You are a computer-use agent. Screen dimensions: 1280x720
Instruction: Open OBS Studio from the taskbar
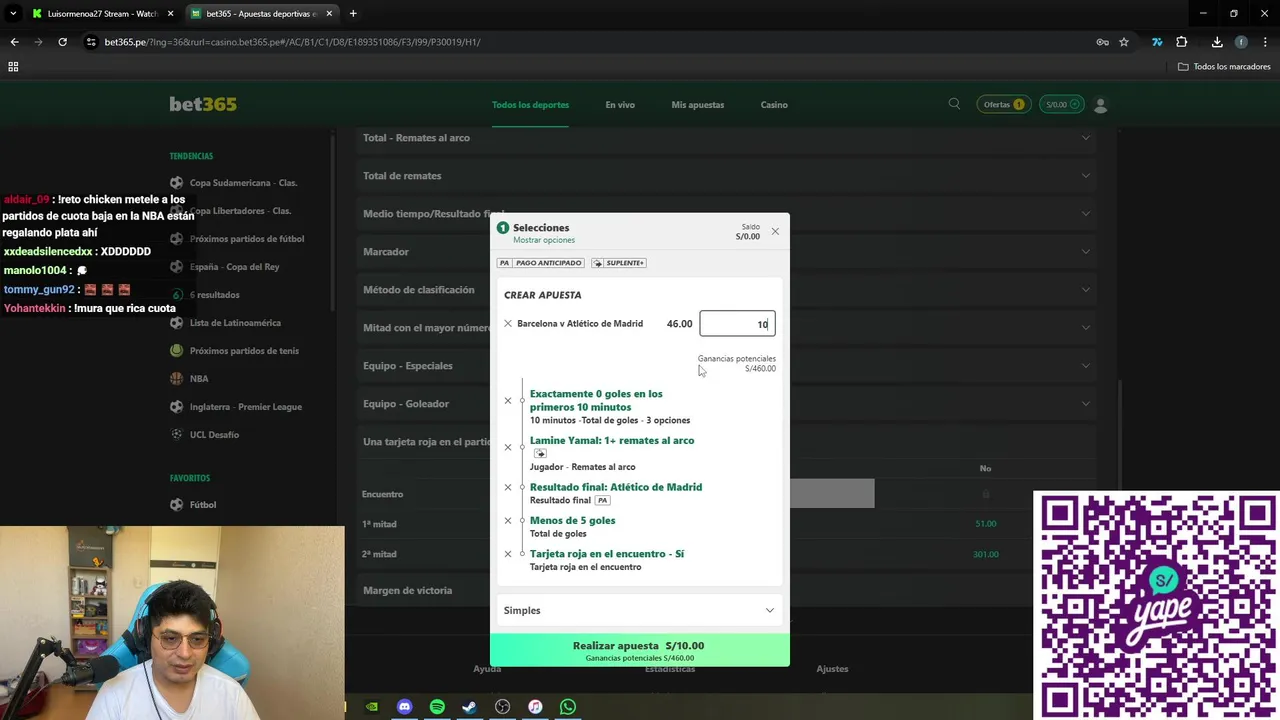tap(502, 707)
